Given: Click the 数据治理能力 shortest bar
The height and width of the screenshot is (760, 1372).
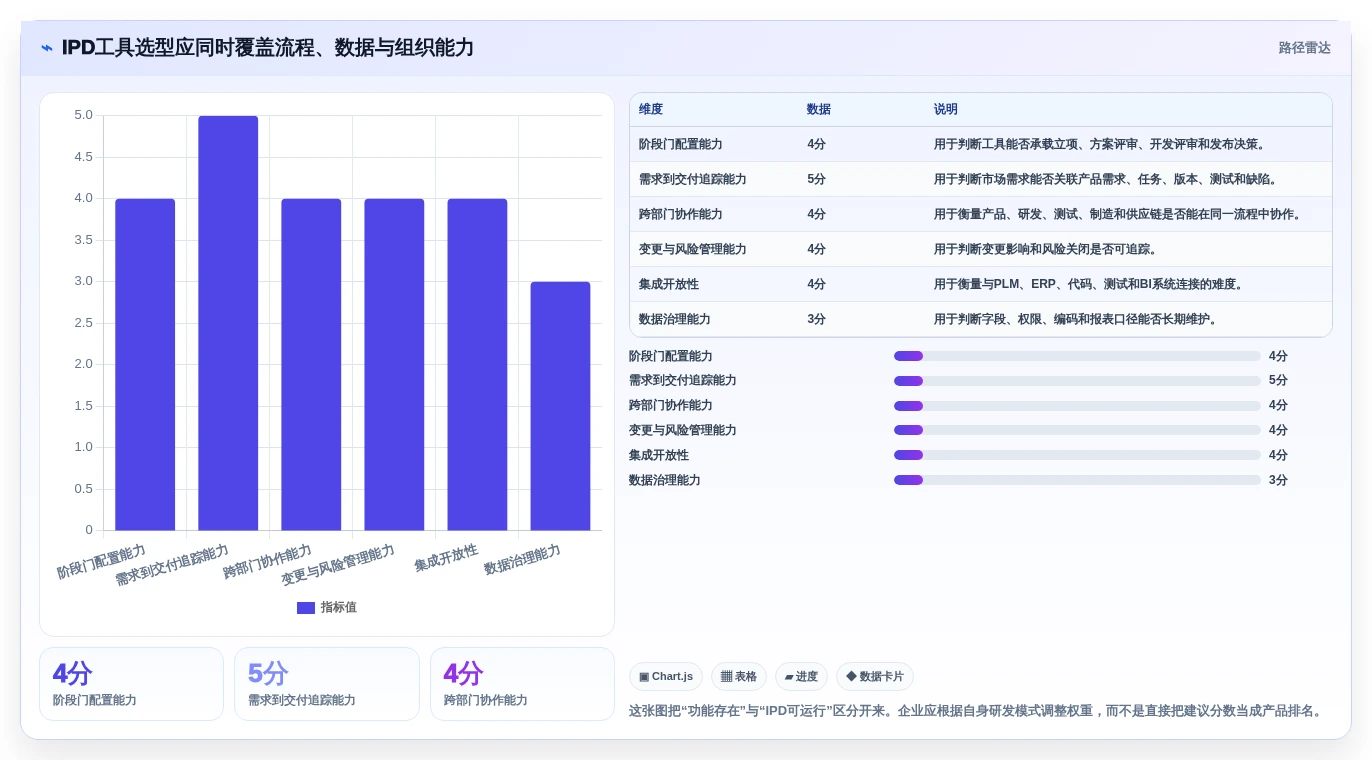Looking at the screenshot, I should pyautogui.click(x=560, y=406).
